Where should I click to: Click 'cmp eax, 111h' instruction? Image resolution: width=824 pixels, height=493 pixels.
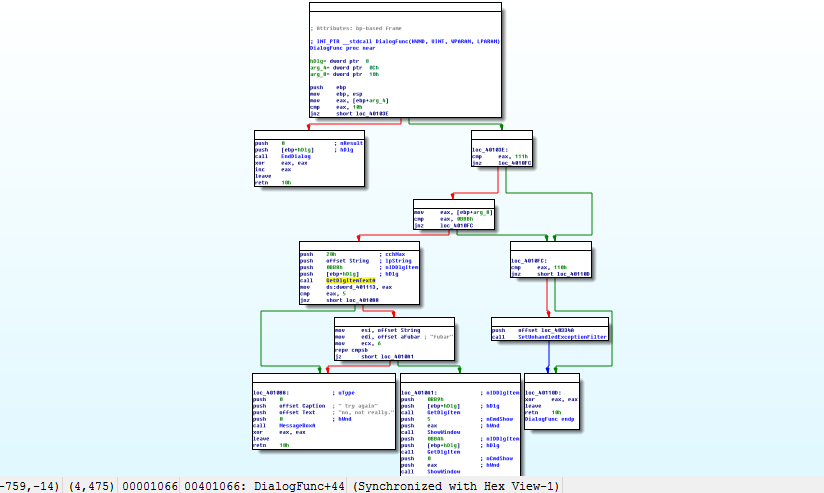click(500, 156)
